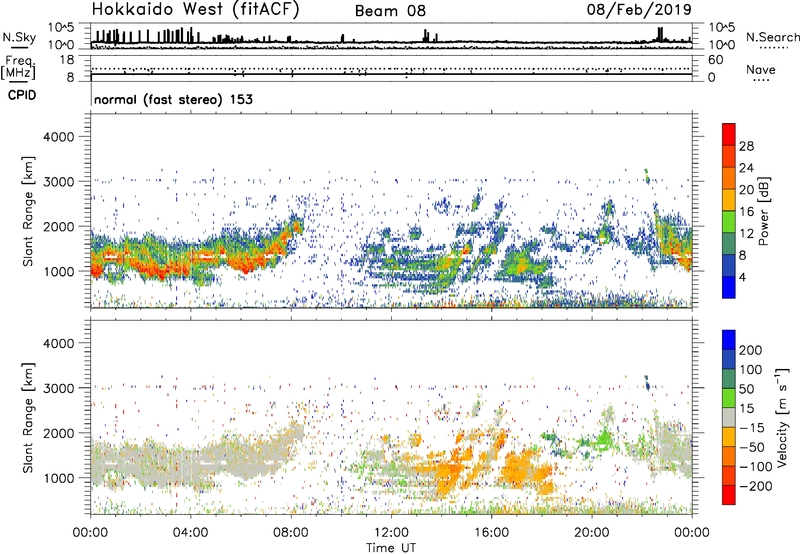This screenshot has height=554, width=800.
Task: Select the 'normal (fast stereo) 153' text
Action: pos(173,99)
